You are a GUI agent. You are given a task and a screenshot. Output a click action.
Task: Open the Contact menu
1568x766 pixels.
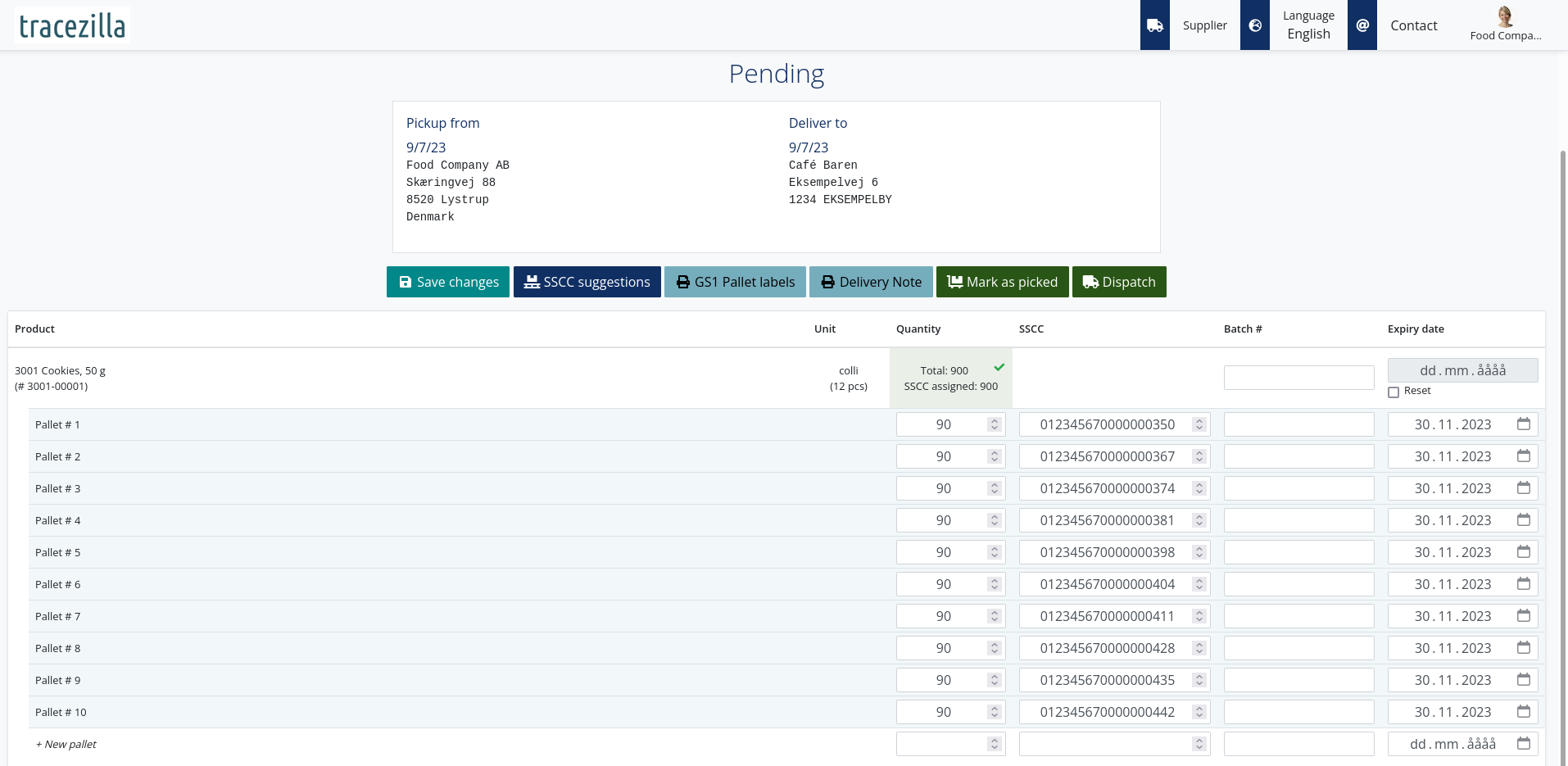pos(1413,25)
